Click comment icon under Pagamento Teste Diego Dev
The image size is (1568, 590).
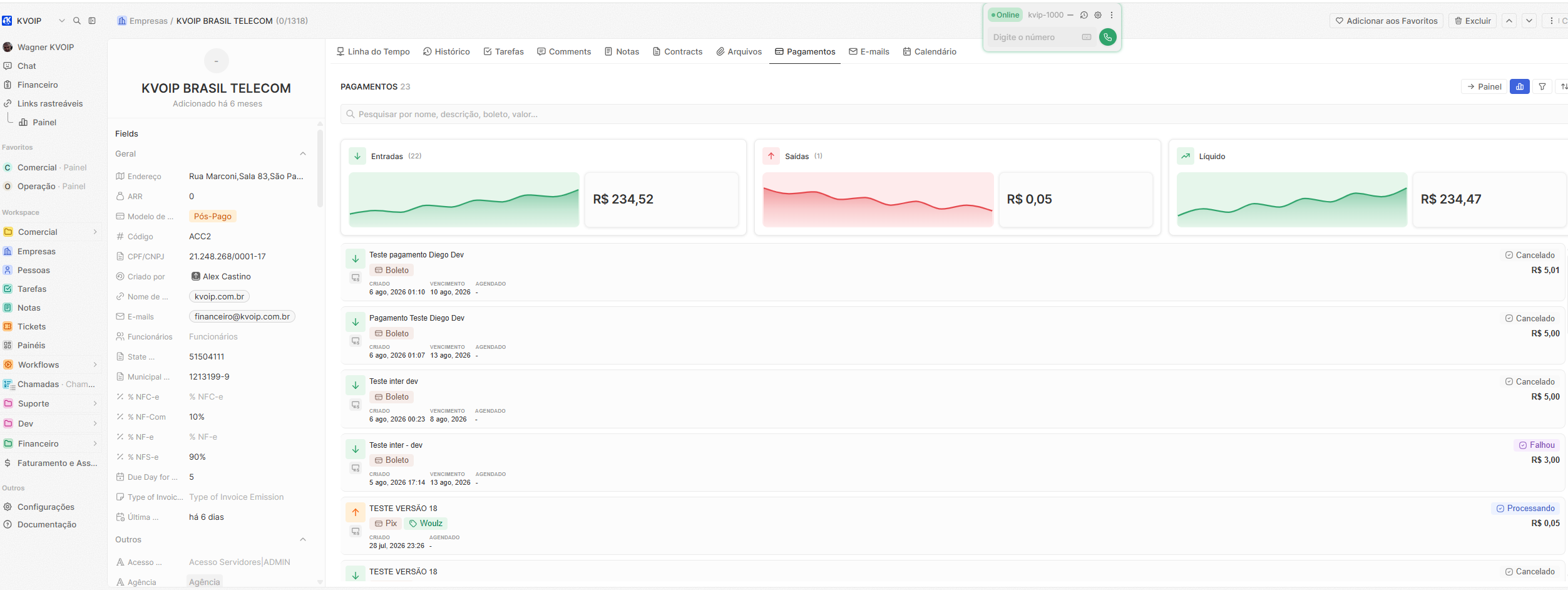pyautogui.click(x=356, y=341)
